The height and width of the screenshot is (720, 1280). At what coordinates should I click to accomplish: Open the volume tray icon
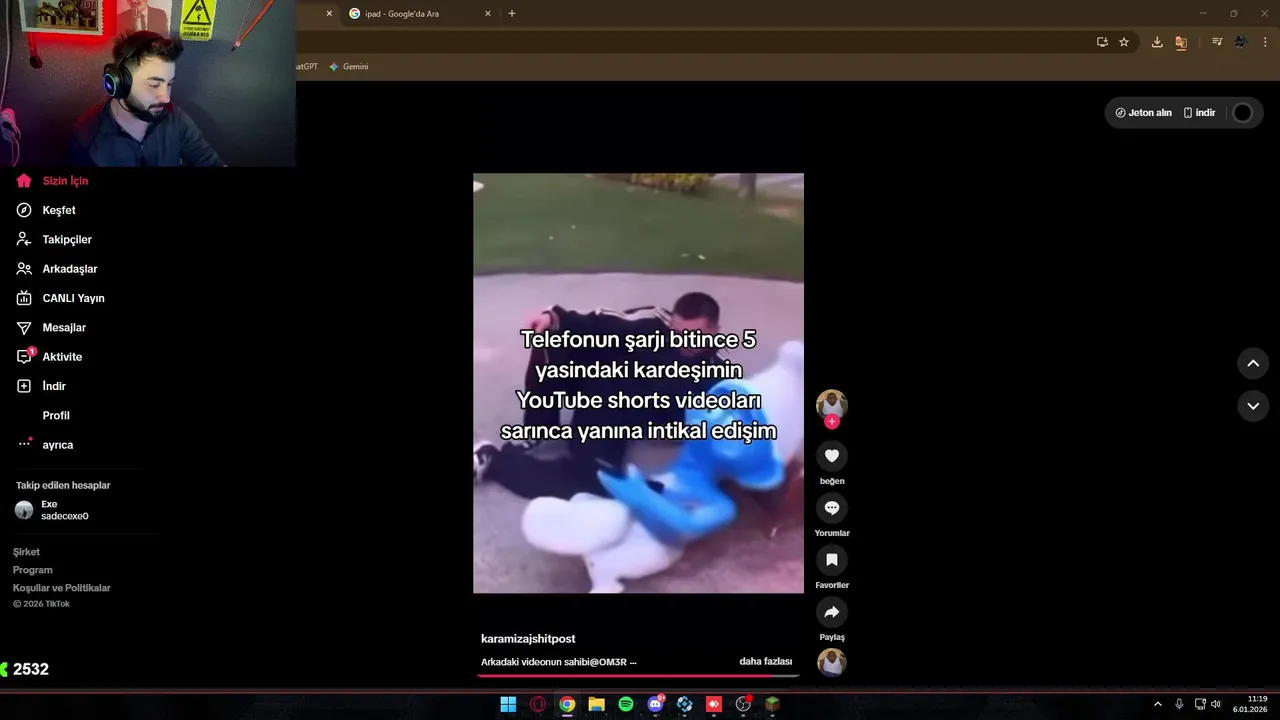click(1216, 704)
